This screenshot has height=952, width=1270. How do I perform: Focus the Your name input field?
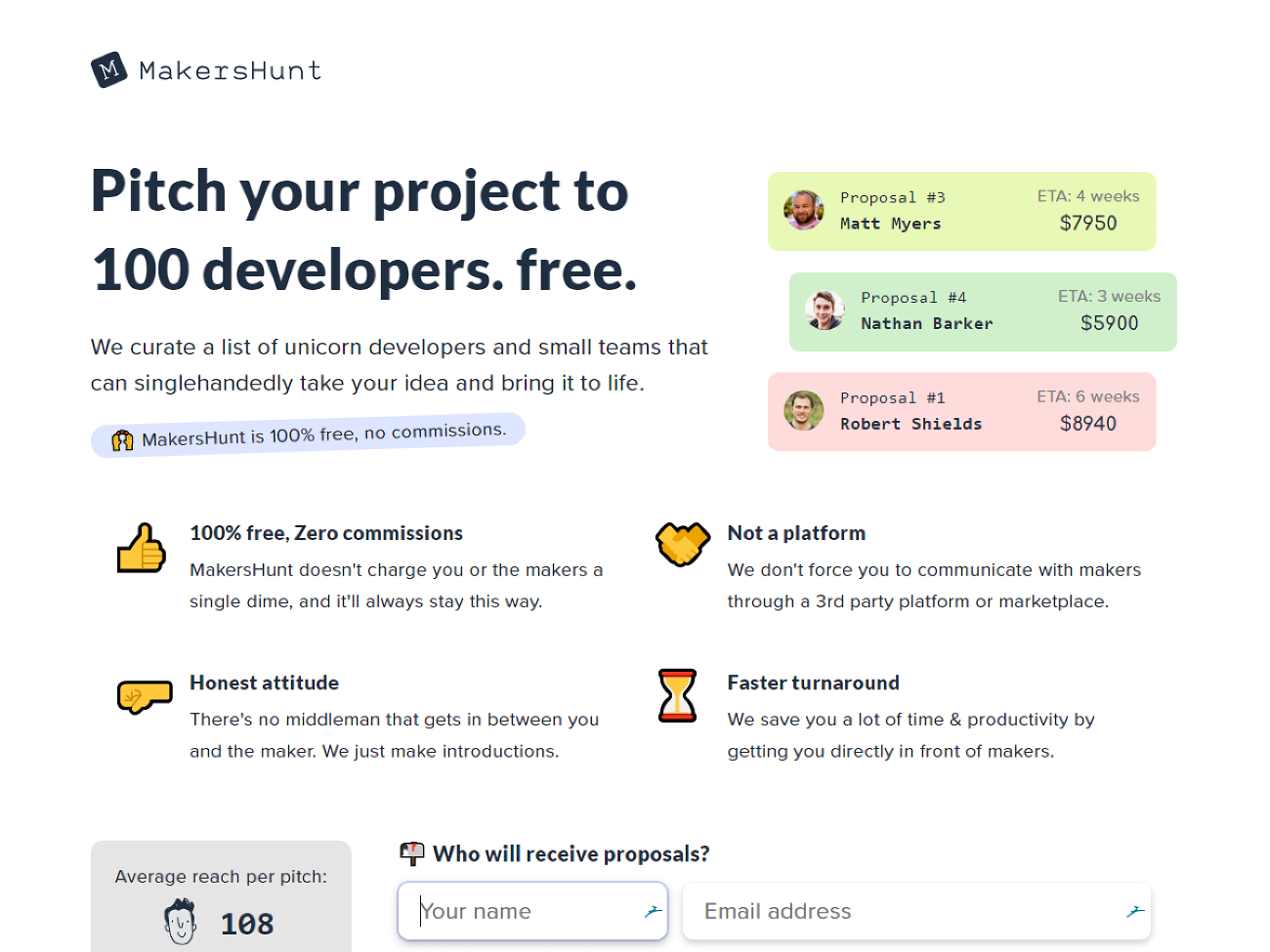pyautogui.click(x=532, y=911)
